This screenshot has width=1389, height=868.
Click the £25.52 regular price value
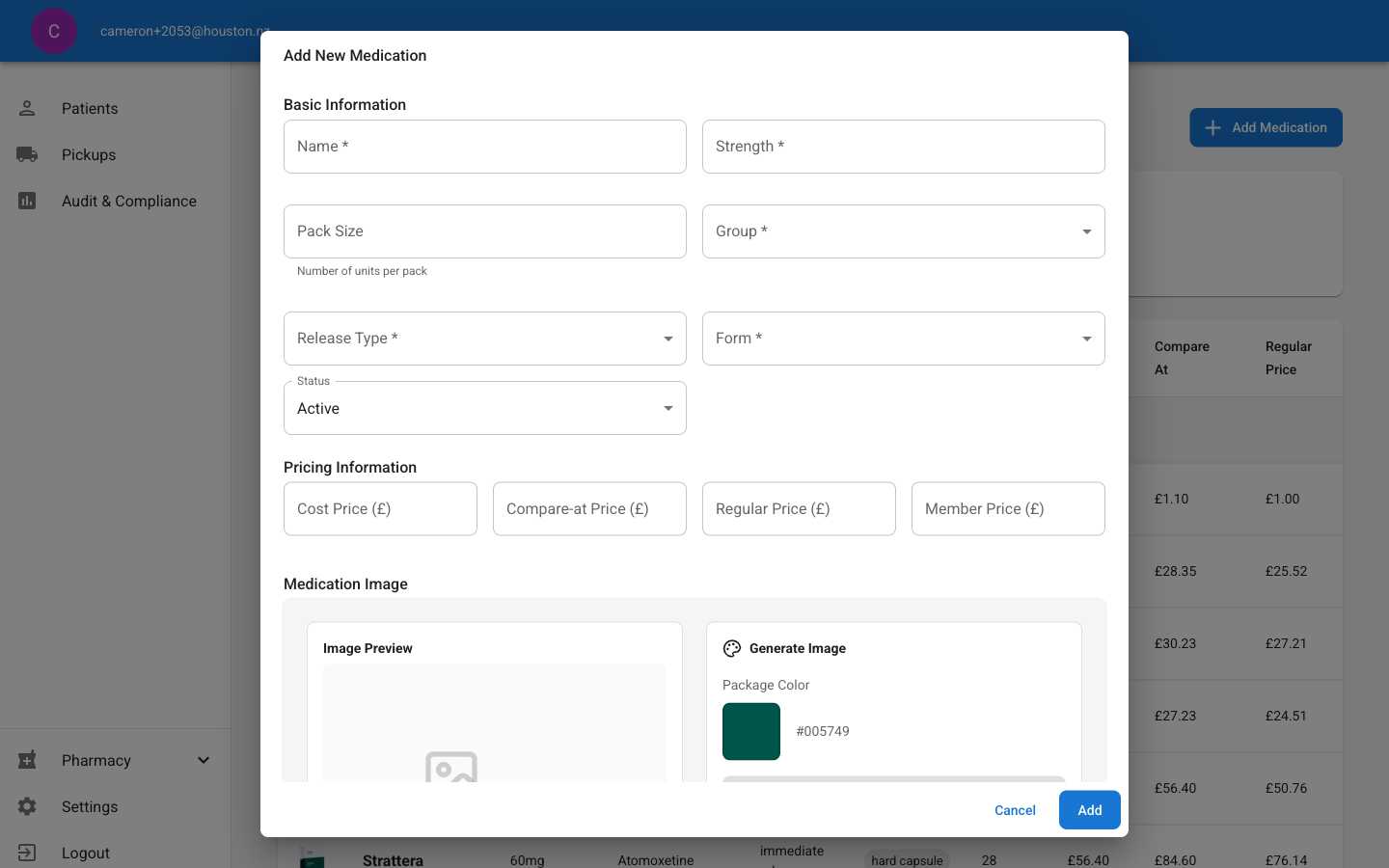[1286, 571]
